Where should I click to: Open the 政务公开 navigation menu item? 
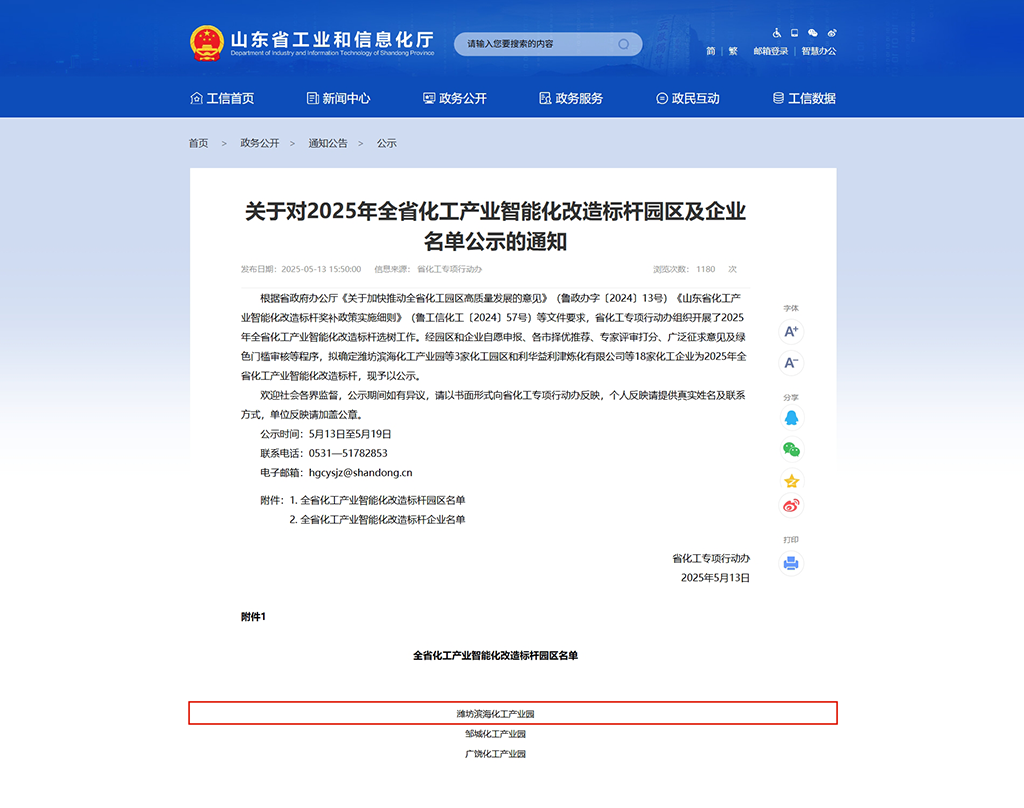[455, 98]
